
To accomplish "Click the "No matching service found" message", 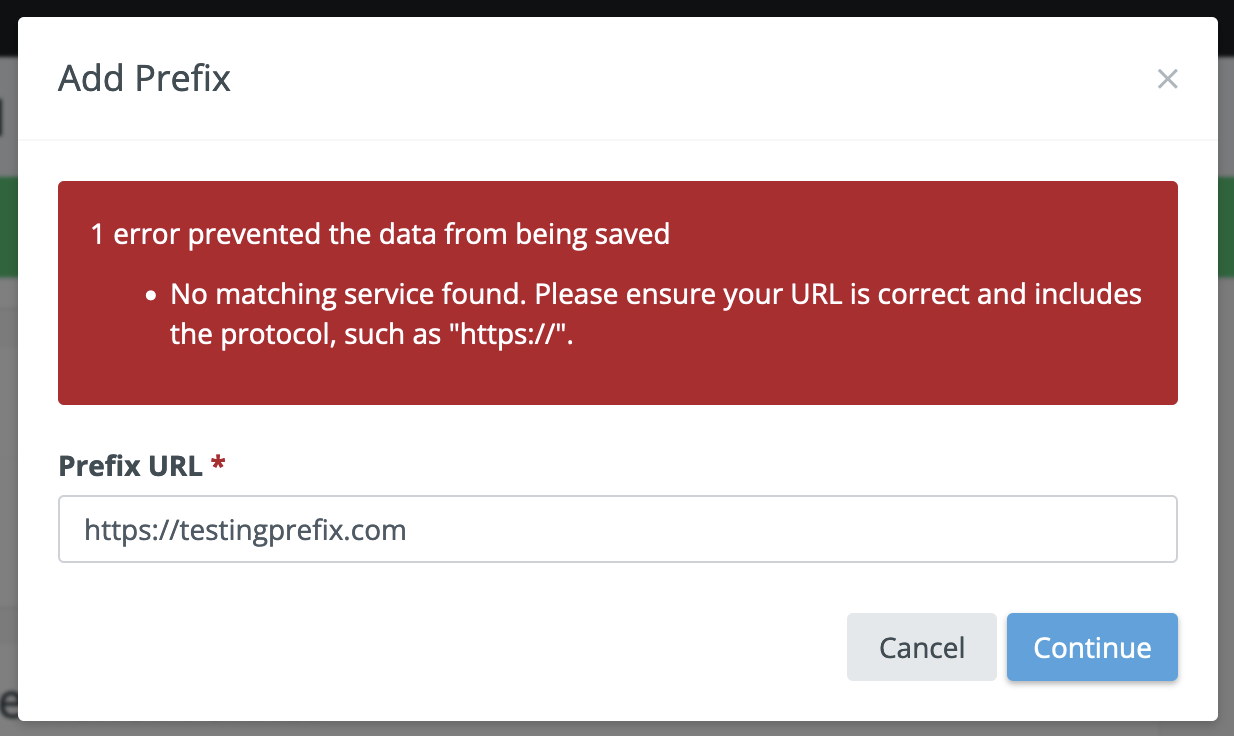I will point(350,295).
